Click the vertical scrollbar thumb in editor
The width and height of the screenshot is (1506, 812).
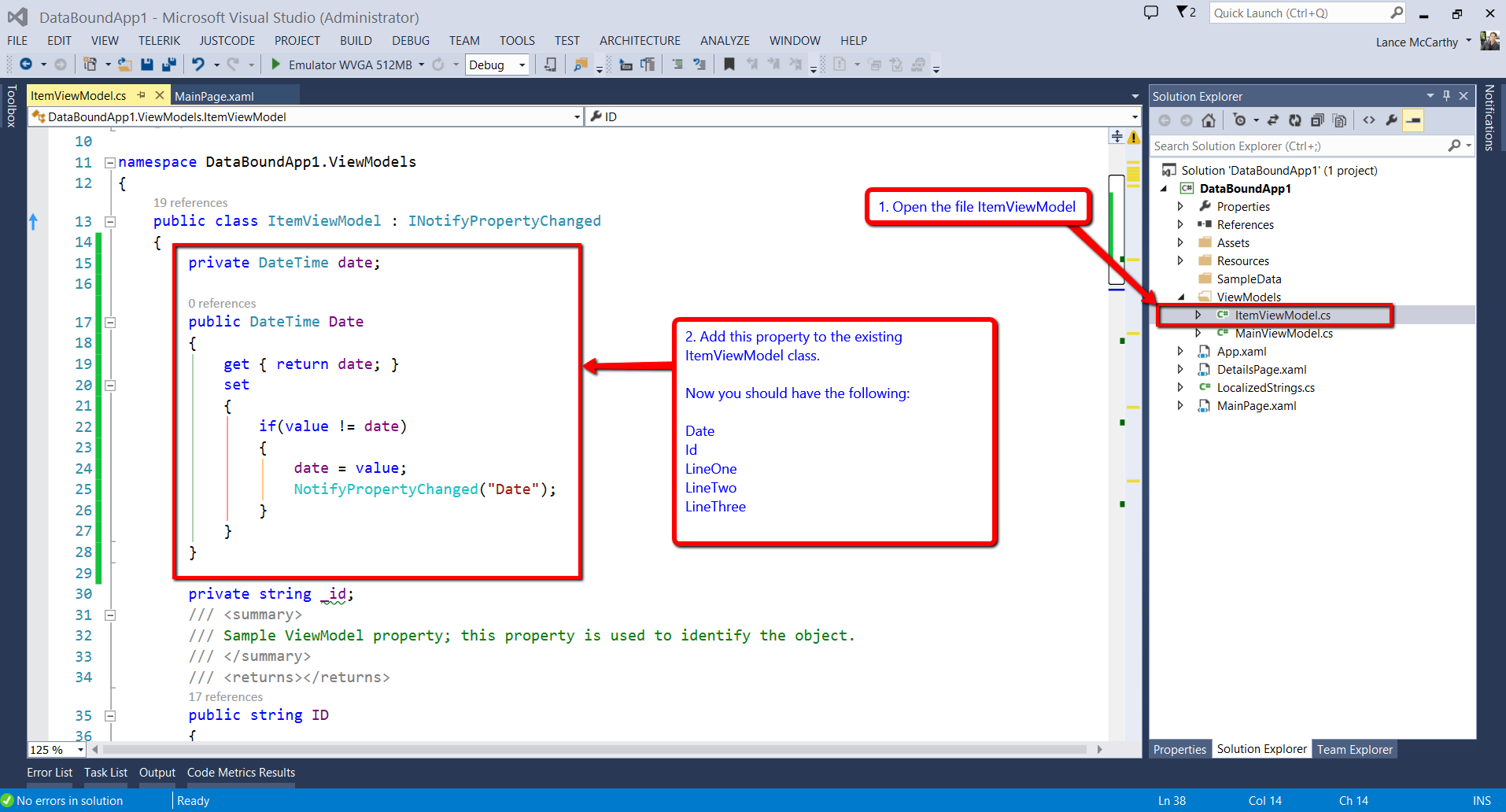coord(1116,230)
